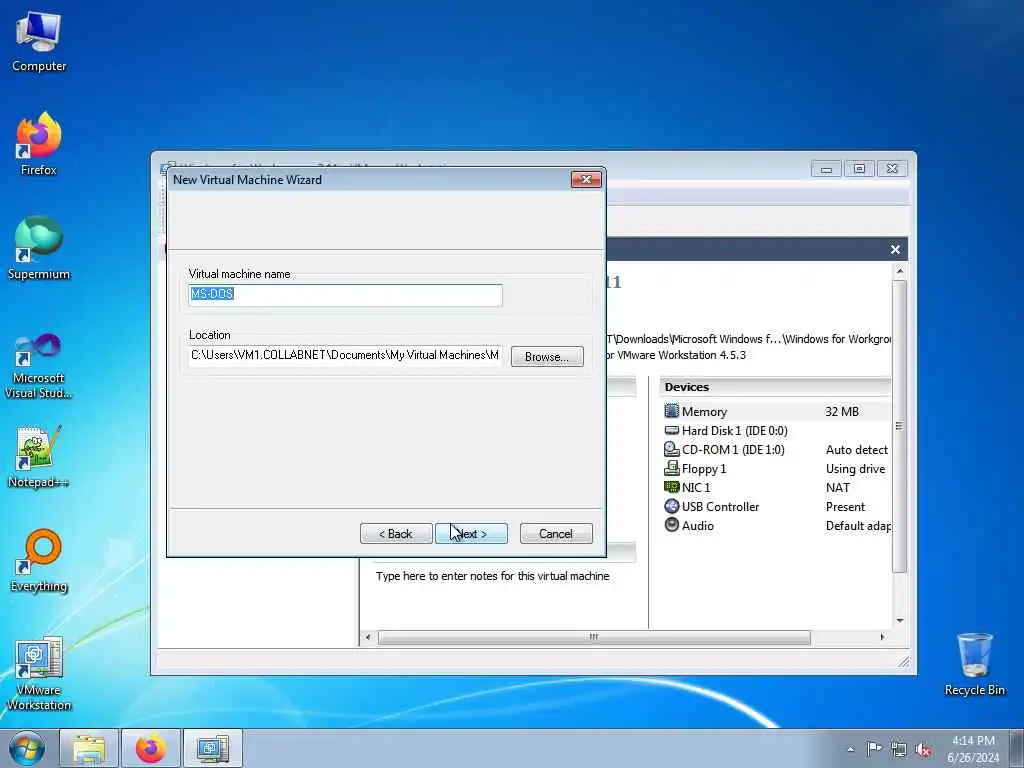Open the Recycle Bin
This screenshot has width=1024, height=768.
[x=974, y=664]
